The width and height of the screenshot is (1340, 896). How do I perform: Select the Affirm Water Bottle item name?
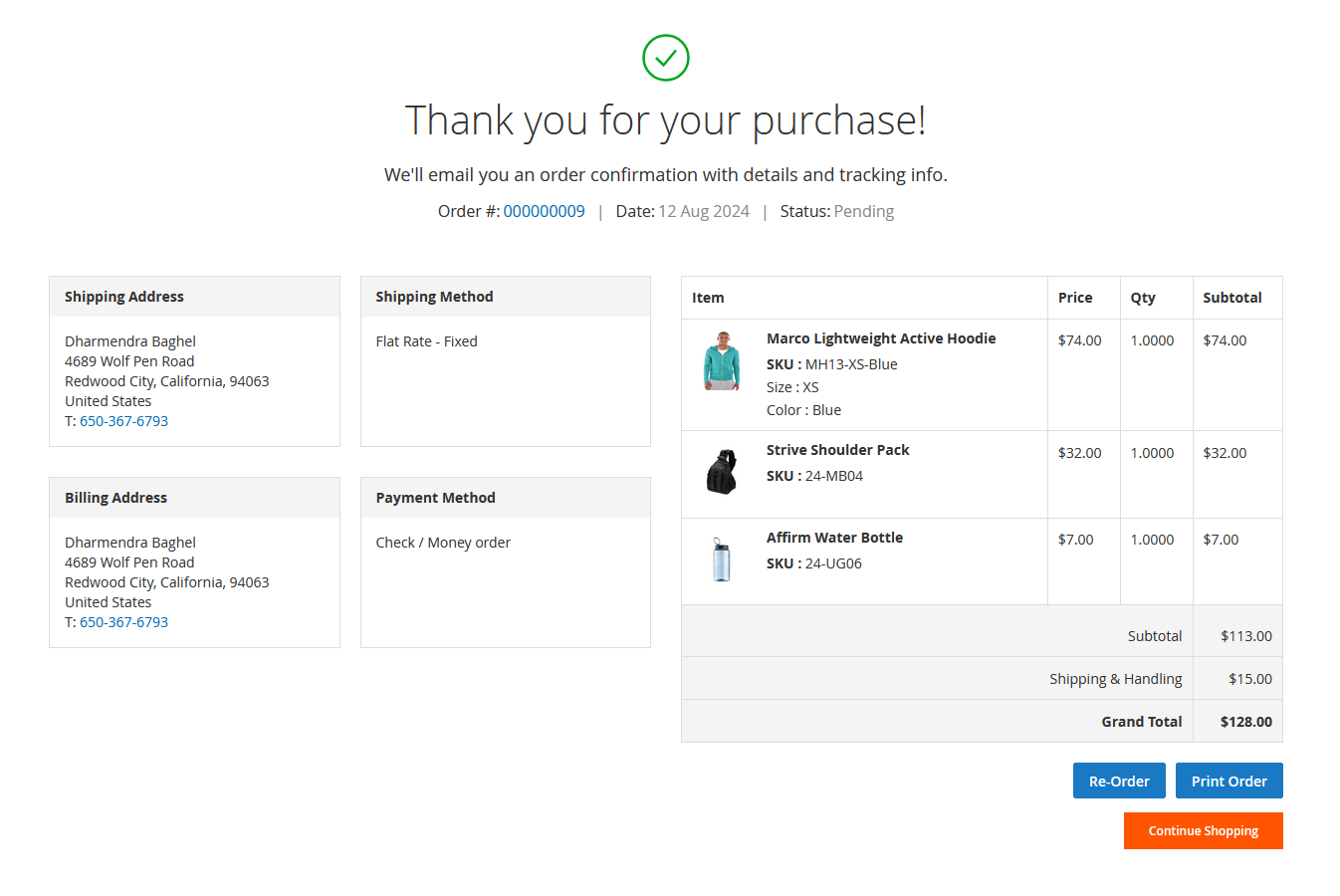pos(834,538)
